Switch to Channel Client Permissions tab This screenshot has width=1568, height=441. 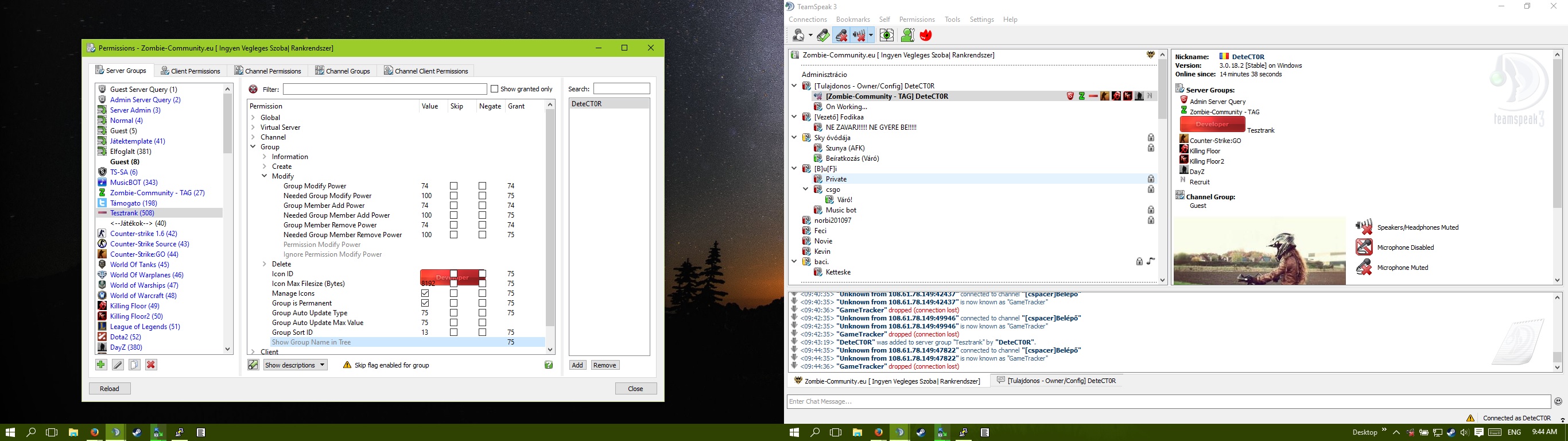point(426,71)
